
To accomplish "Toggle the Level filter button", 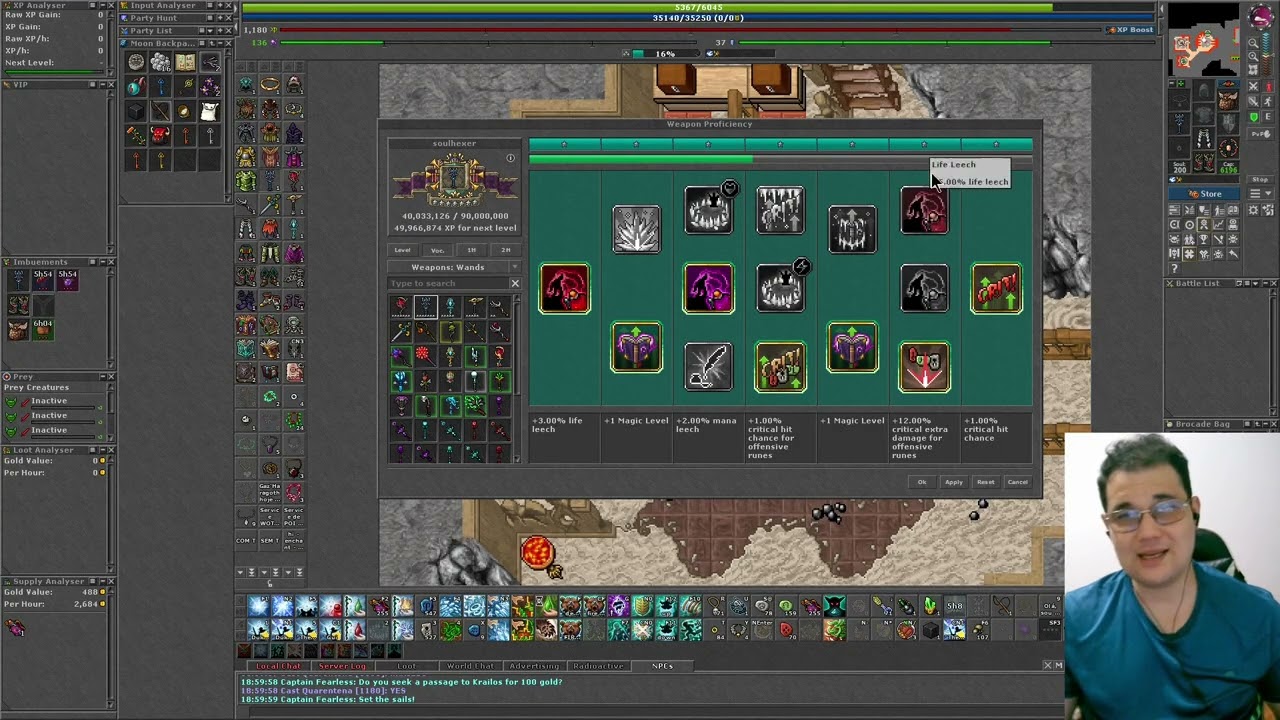I will (x=403, y=250).
